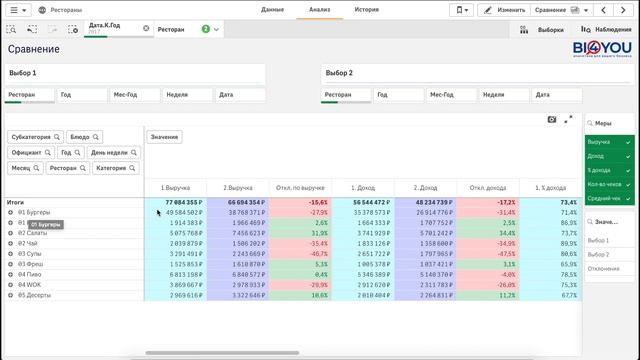Open the Выборки selections tool

pos(542,29)
